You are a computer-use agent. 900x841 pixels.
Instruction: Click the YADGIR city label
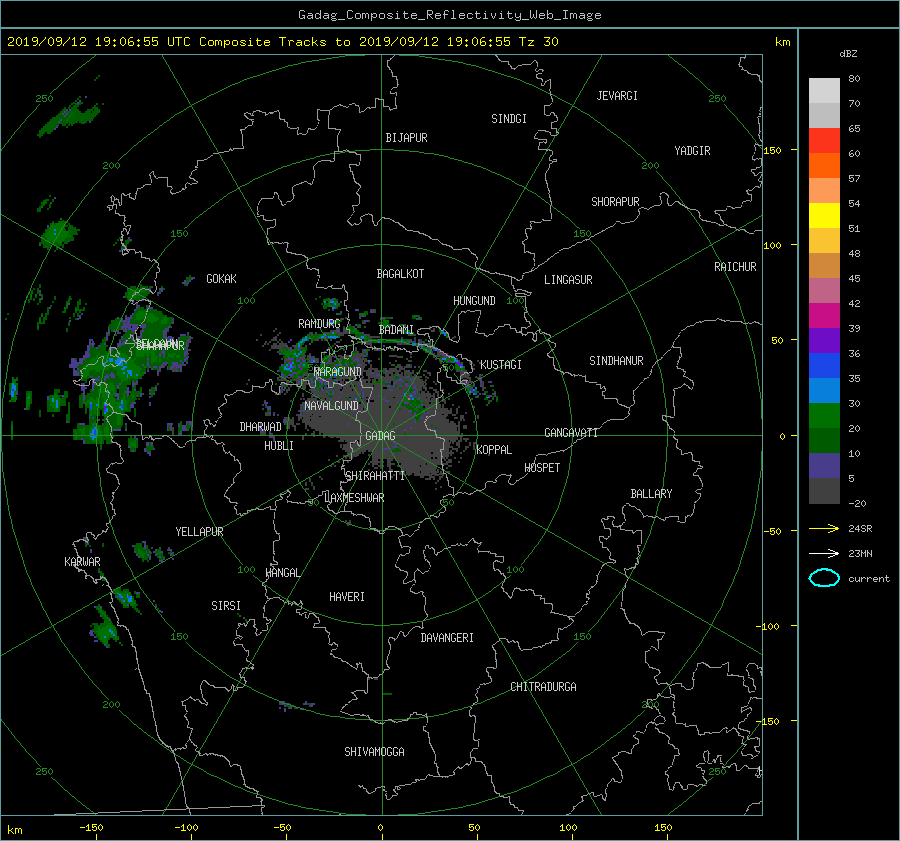692,150
